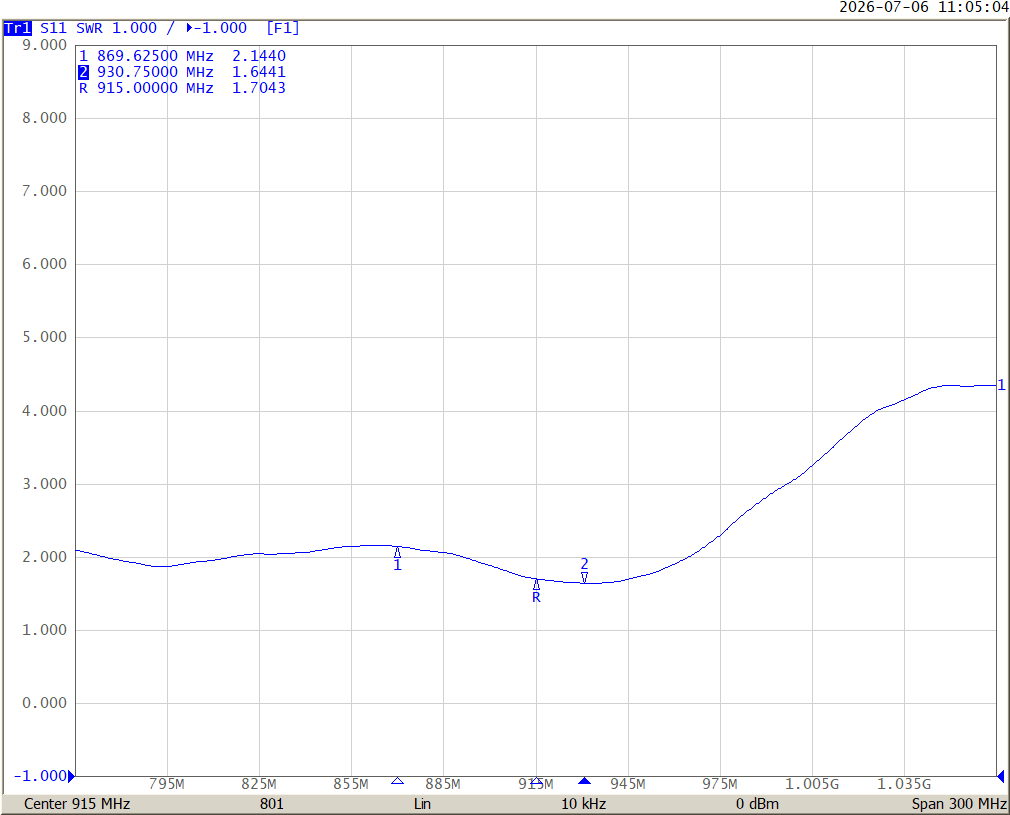Click the right-edge reference level arrow
Image resolution: width=1010 pixels, height=815 pixels.
click(1001, 776)
